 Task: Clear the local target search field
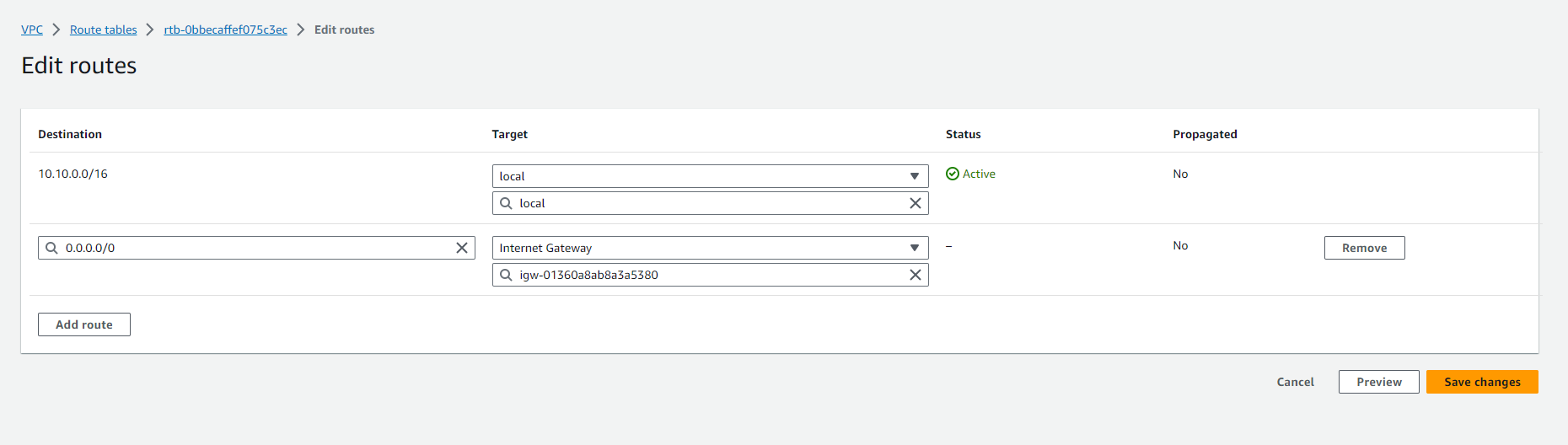pos(916,203)
